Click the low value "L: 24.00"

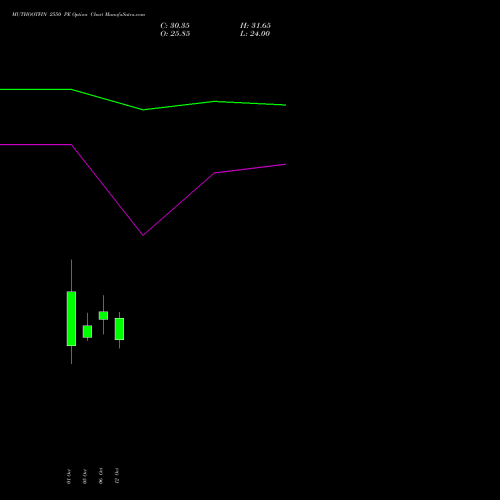click(255, 34)
